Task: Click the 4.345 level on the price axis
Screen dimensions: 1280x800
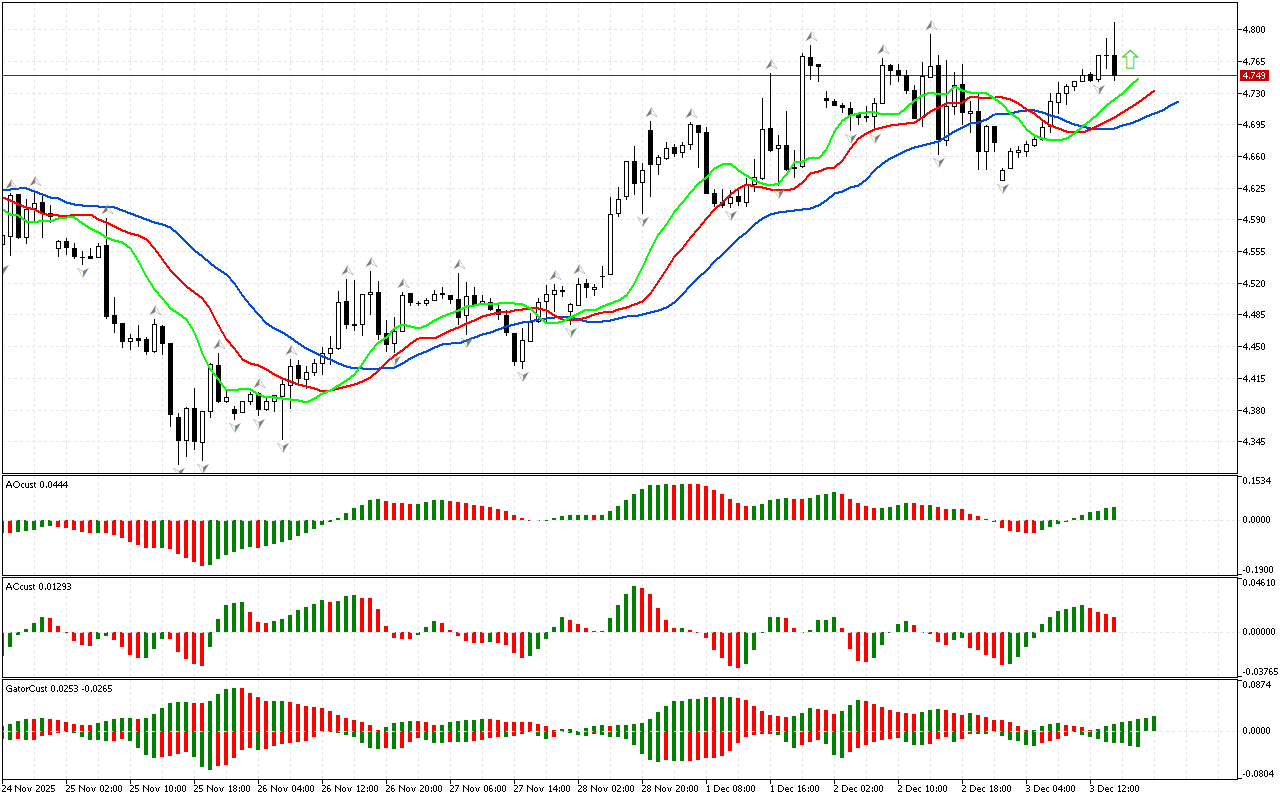Action: pos(1253,442)
